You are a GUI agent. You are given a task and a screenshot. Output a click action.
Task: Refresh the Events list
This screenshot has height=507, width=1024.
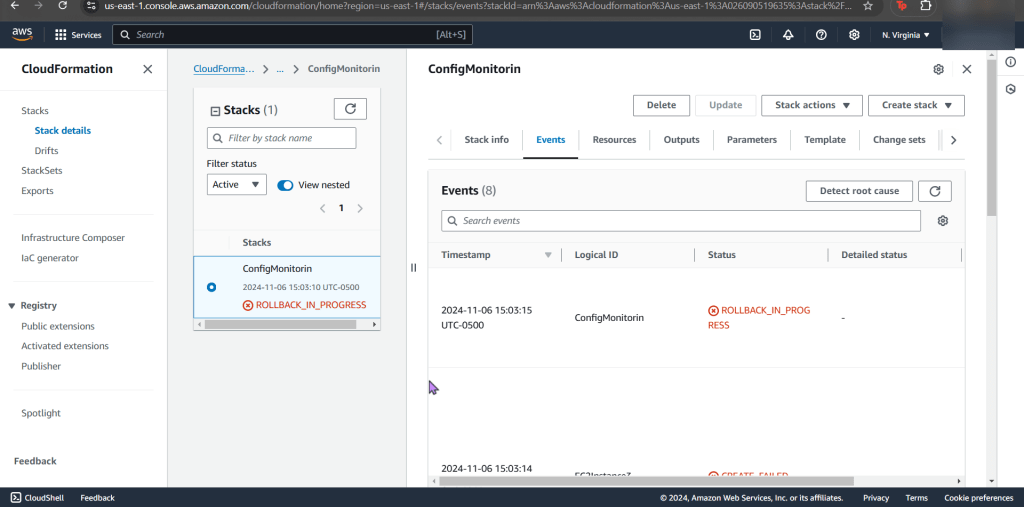tap(935, 191)
